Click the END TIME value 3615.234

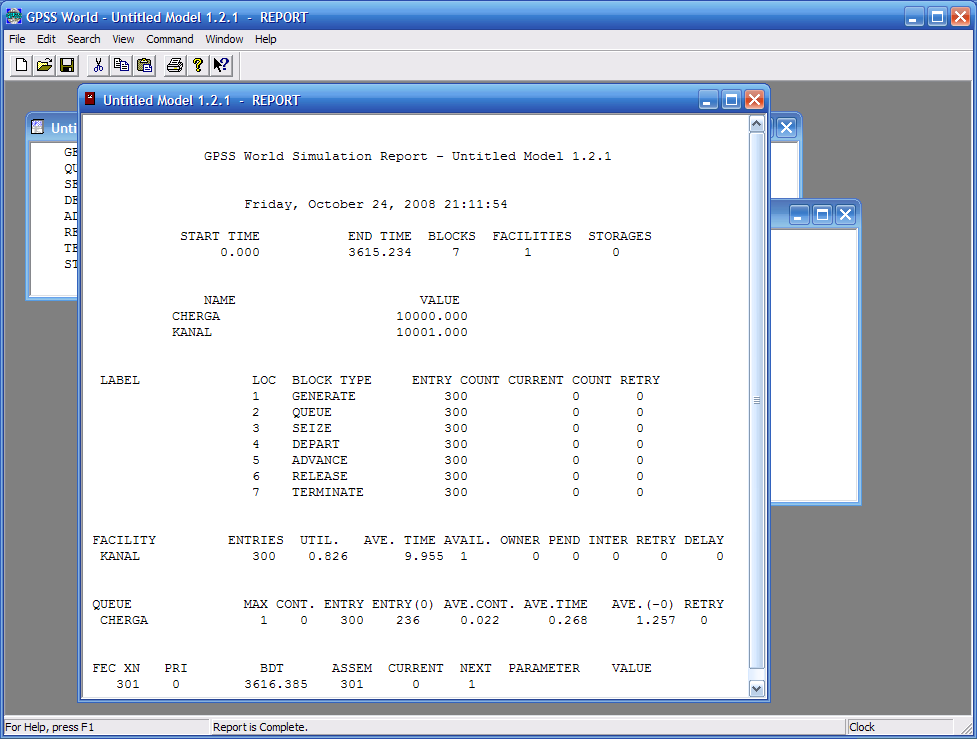[x=379, y=252]
